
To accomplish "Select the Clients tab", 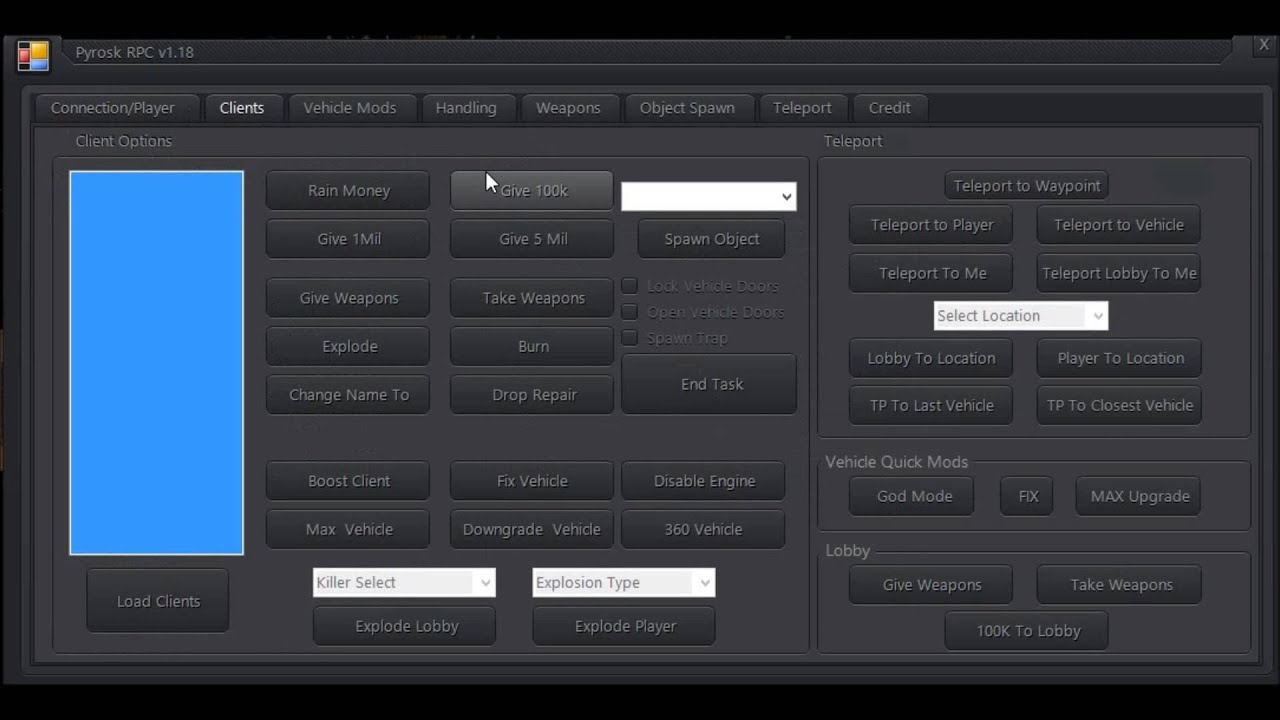I will pos(242,108).
